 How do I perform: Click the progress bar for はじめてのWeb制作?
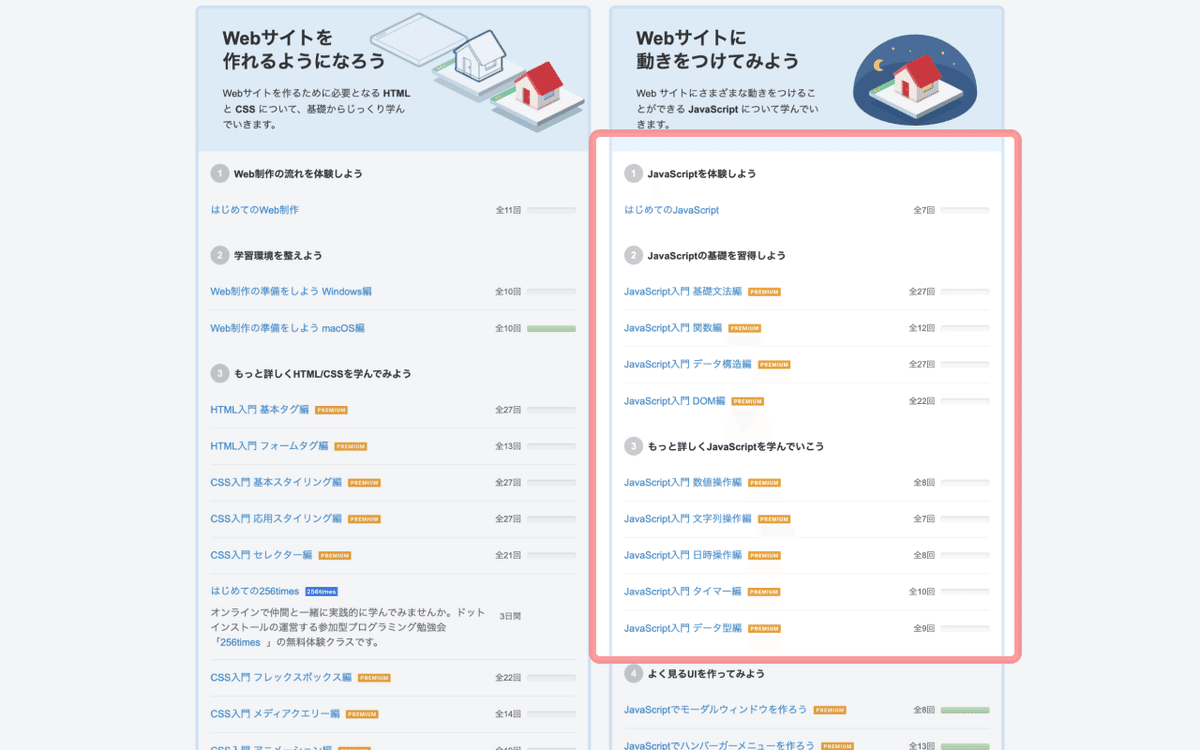click(551, 210)
